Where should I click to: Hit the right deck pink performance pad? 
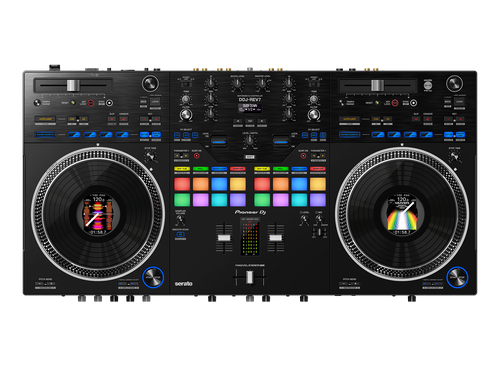[x=281, y=200]
